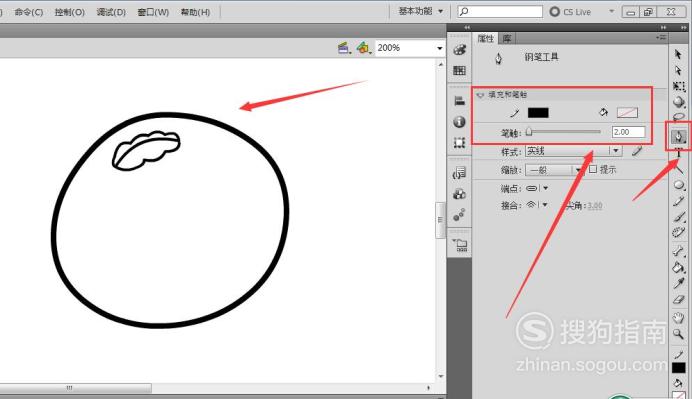Screen dimensions: 692x399
Task: Open the 窗口(W) menu
Action: coord(153,12)
